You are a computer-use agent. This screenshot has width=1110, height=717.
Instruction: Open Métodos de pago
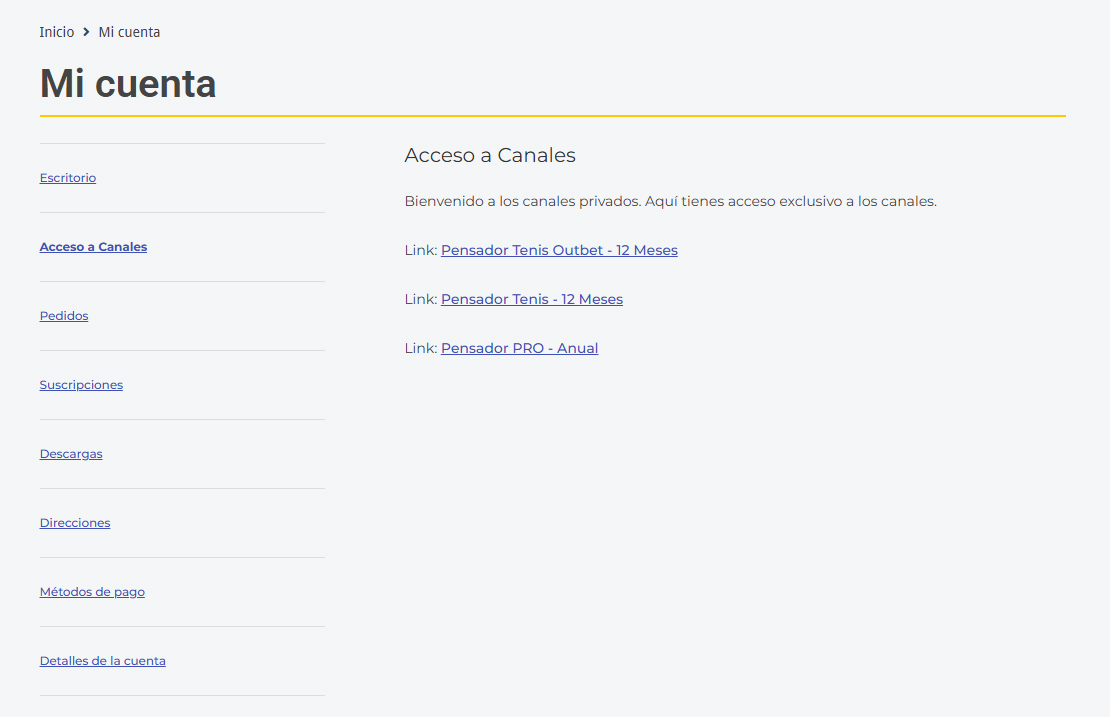click(92, 592)
